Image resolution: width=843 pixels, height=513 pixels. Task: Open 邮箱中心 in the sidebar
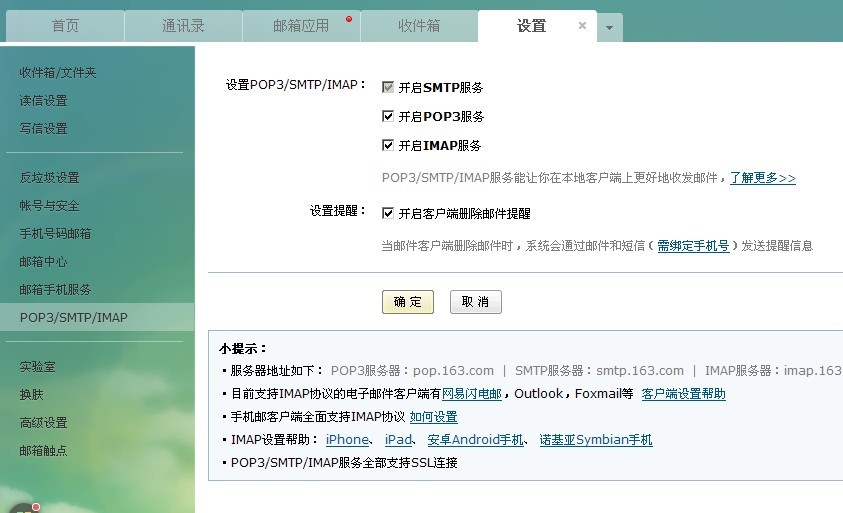coord(43,262)
